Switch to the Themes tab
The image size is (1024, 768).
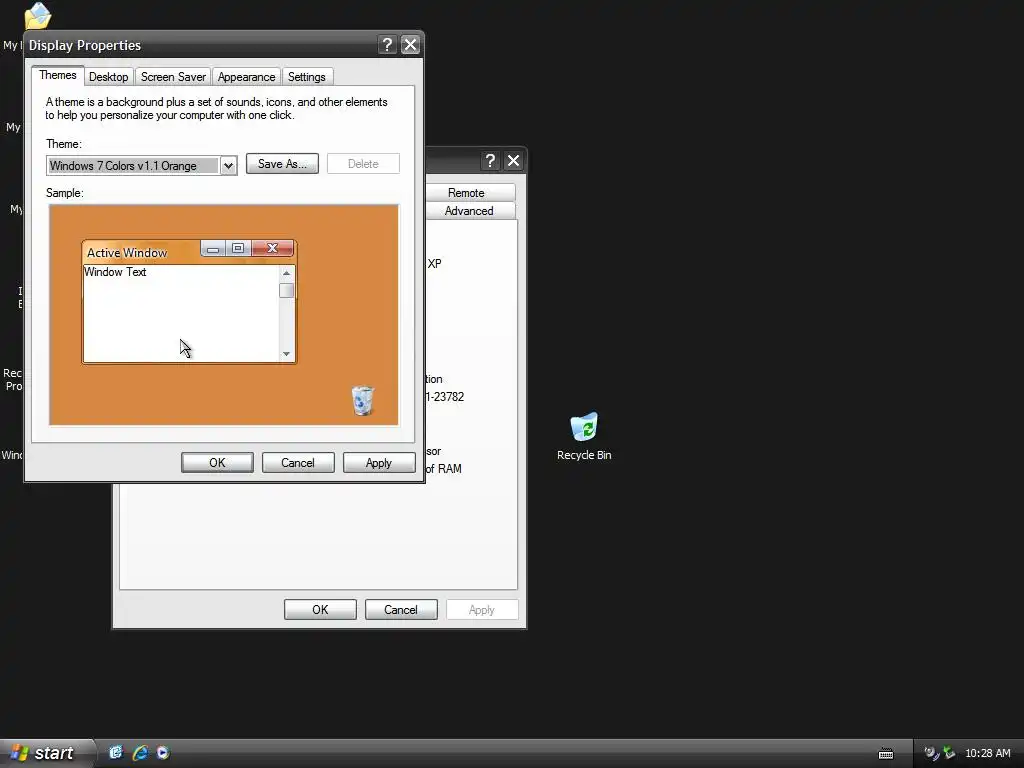tap(57, 75)
